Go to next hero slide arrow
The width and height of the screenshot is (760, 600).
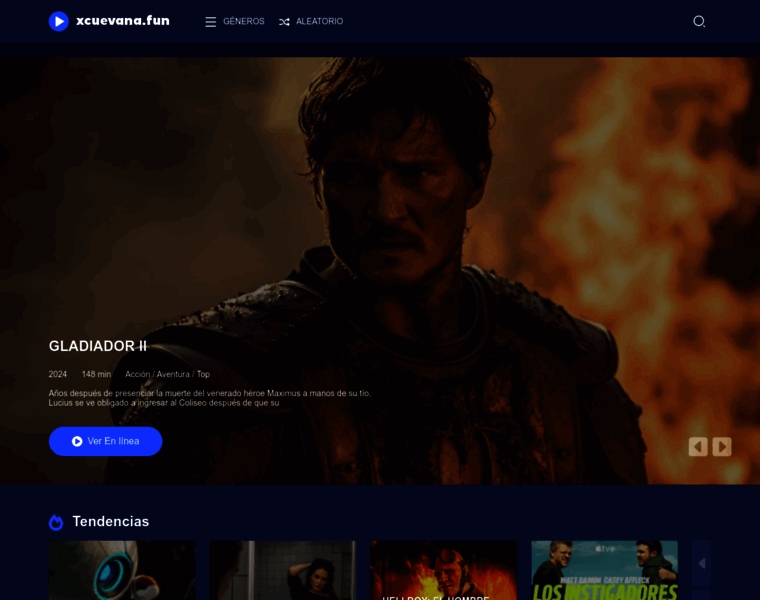[x=722, y=447]
